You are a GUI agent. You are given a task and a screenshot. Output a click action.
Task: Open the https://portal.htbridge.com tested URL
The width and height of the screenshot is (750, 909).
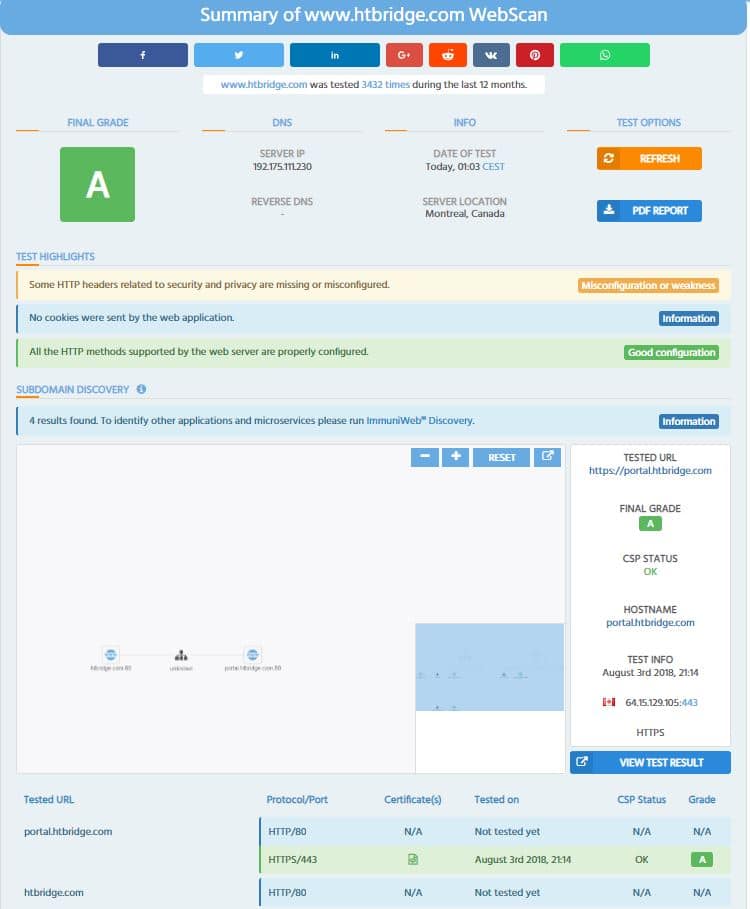[650, 471]
